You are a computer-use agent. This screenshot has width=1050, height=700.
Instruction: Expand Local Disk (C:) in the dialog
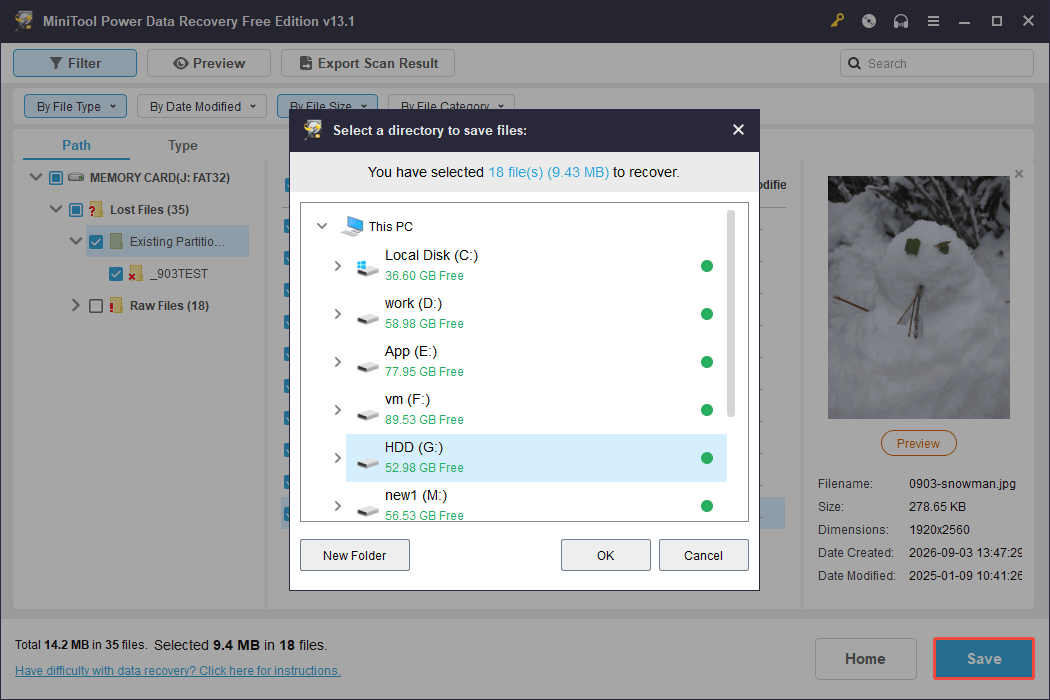pyautogui.click(x=338, y=266)
